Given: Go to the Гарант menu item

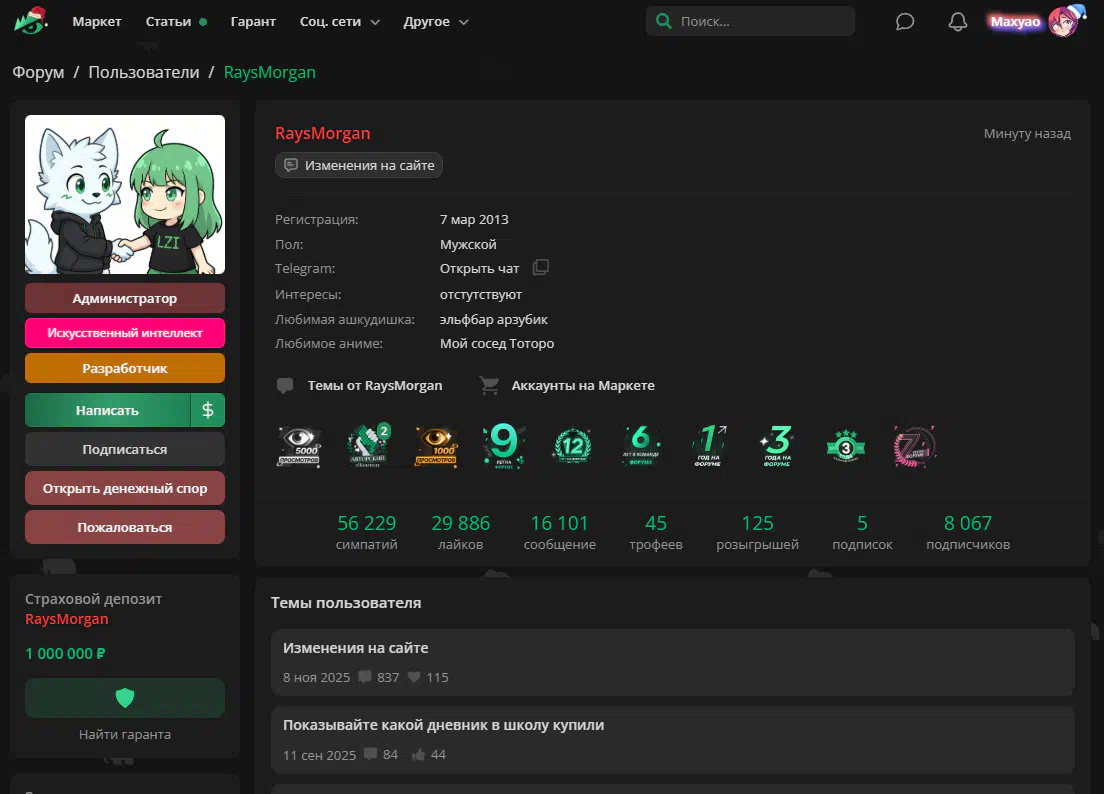Looking at the screenshot, I should (253, 21).
